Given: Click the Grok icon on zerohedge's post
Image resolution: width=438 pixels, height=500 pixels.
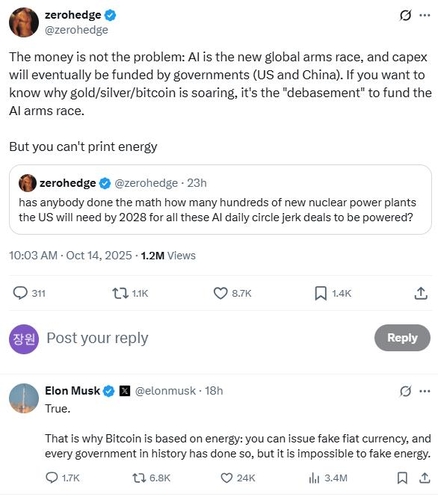Looking at the screenshot, I should click(x=405, y=15).
